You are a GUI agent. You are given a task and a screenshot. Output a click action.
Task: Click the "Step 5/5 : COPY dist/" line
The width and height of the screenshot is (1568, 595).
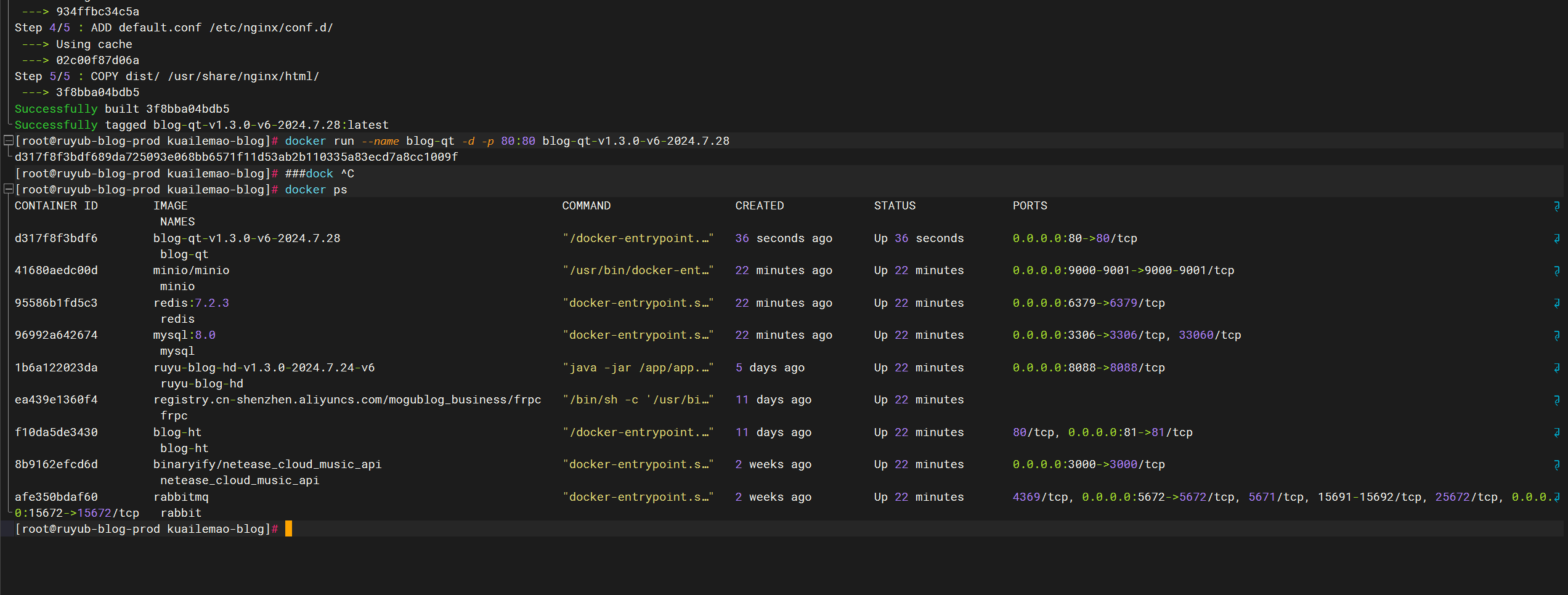click(x=167, y=76)
